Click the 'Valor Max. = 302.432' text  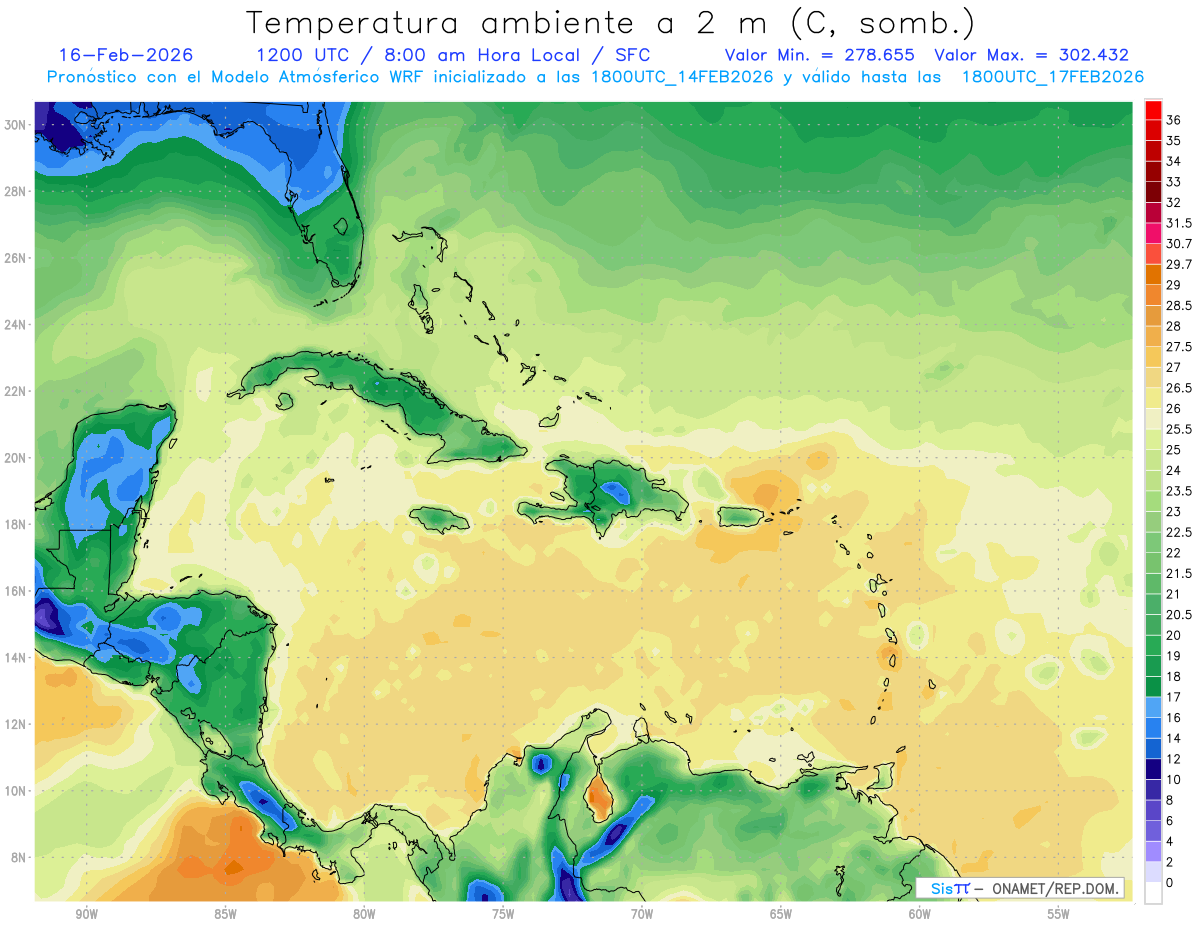pyautogui.click(x=1031, y=55)
